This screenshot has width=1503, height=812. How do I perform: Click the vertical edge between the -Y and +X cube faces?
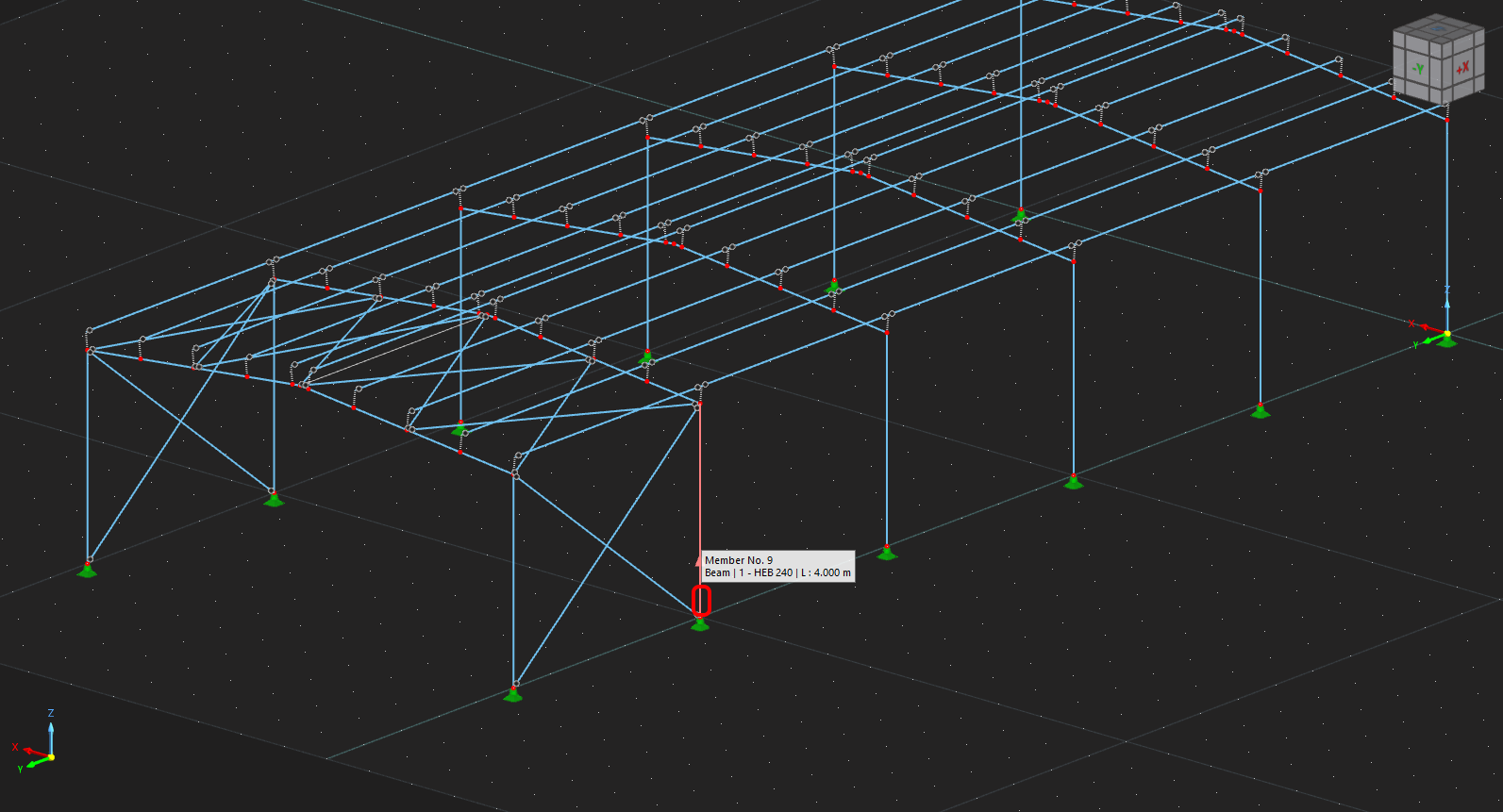[1441, 71]
